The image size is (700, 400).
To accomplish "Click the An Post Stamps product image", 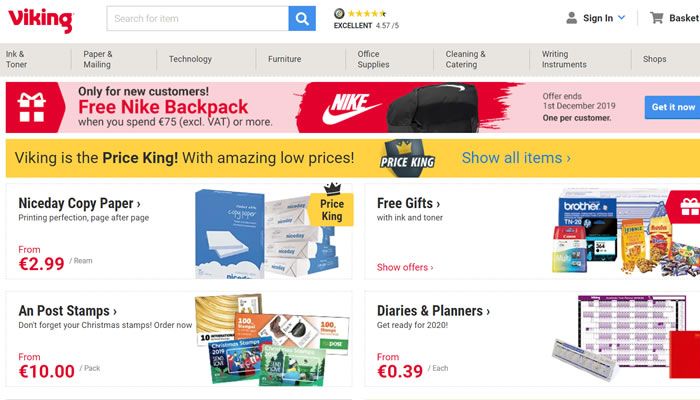I will (x=273, y=339).
